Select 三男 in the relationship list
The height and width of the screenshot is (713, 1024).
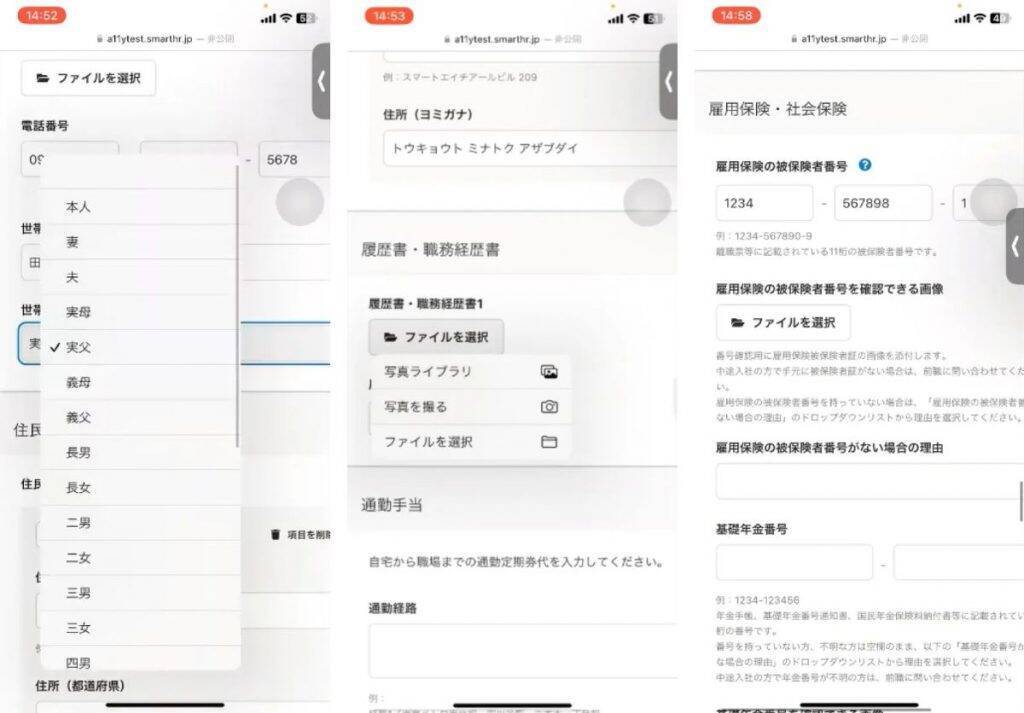pos(140,593)
